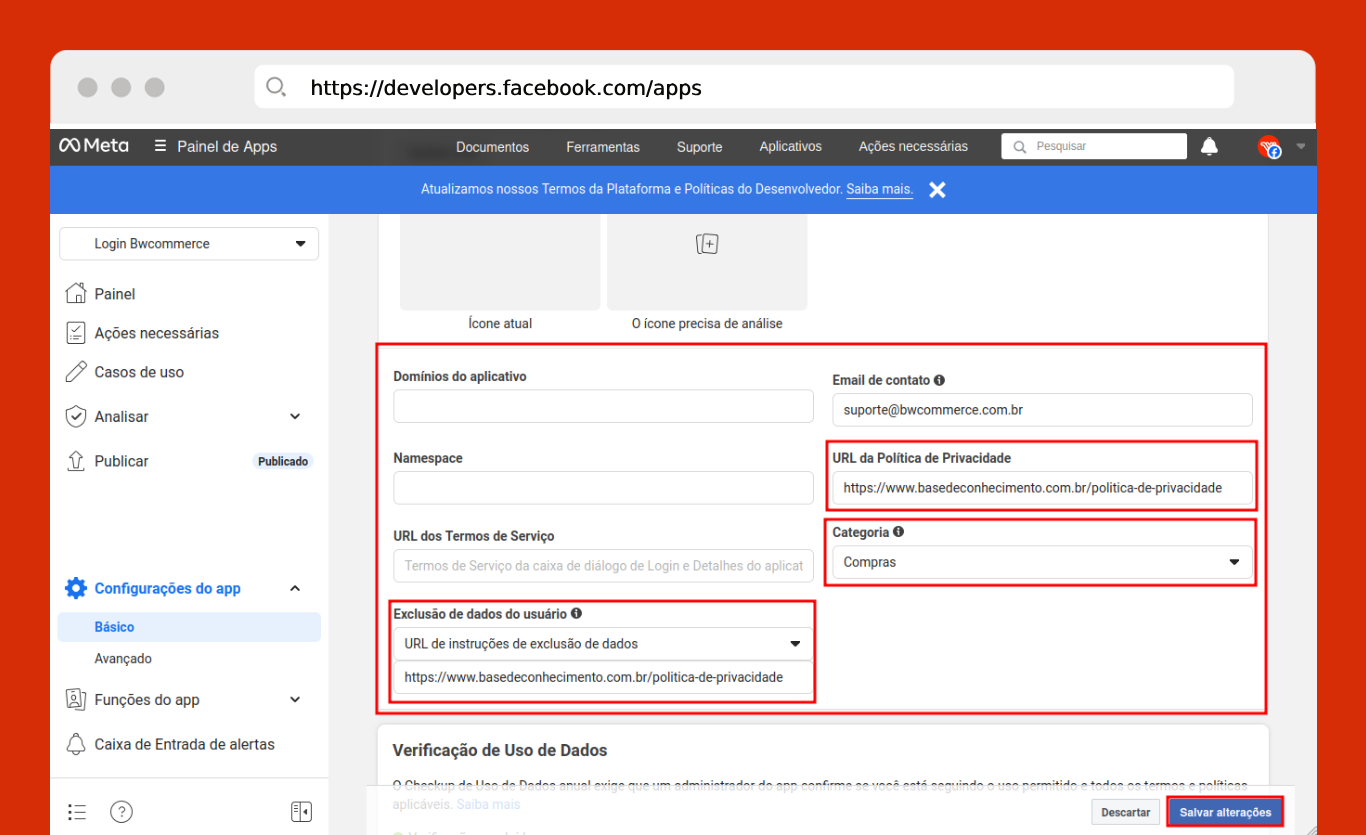Image resolution: width=1366 pixels, height=835 pixels.
Task: Open the Documentos menu
Action: point(492,147)
